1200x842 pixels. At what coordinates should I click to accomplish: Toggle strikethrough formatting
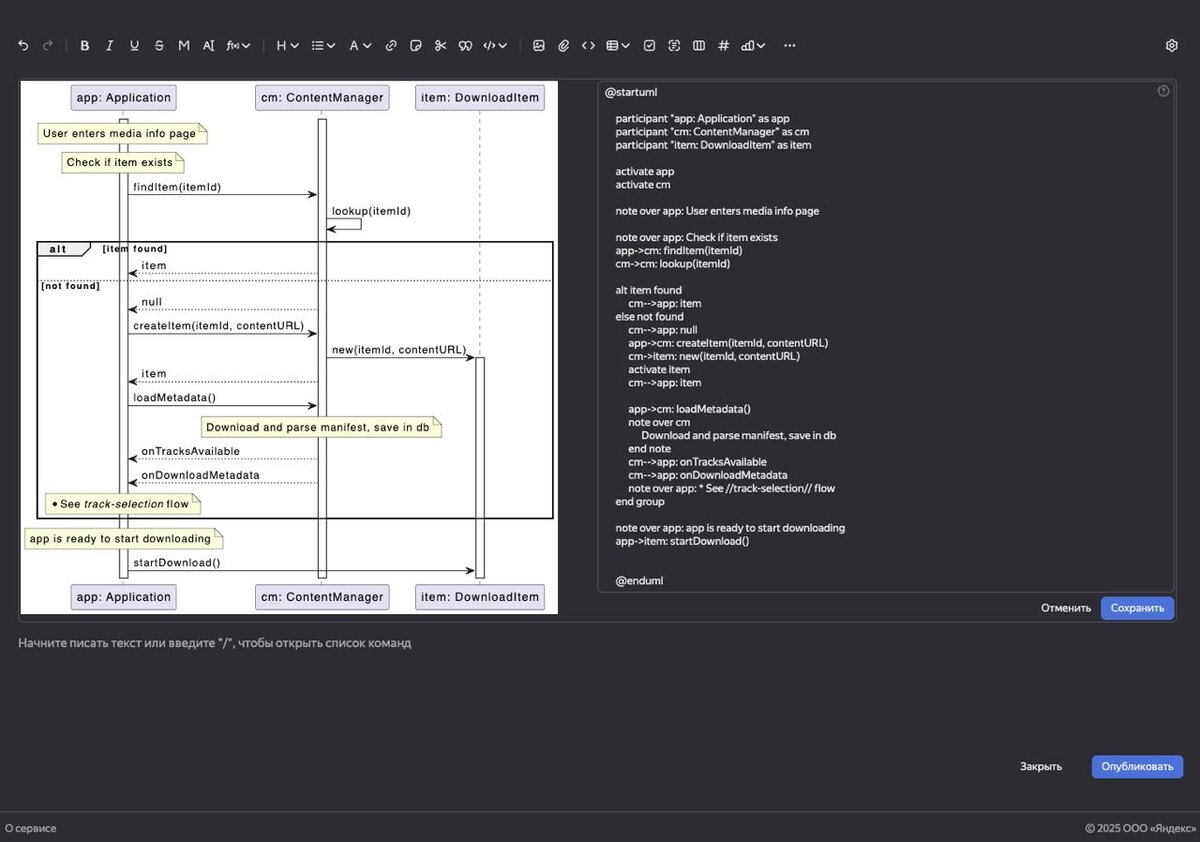[x=159, y=45]
